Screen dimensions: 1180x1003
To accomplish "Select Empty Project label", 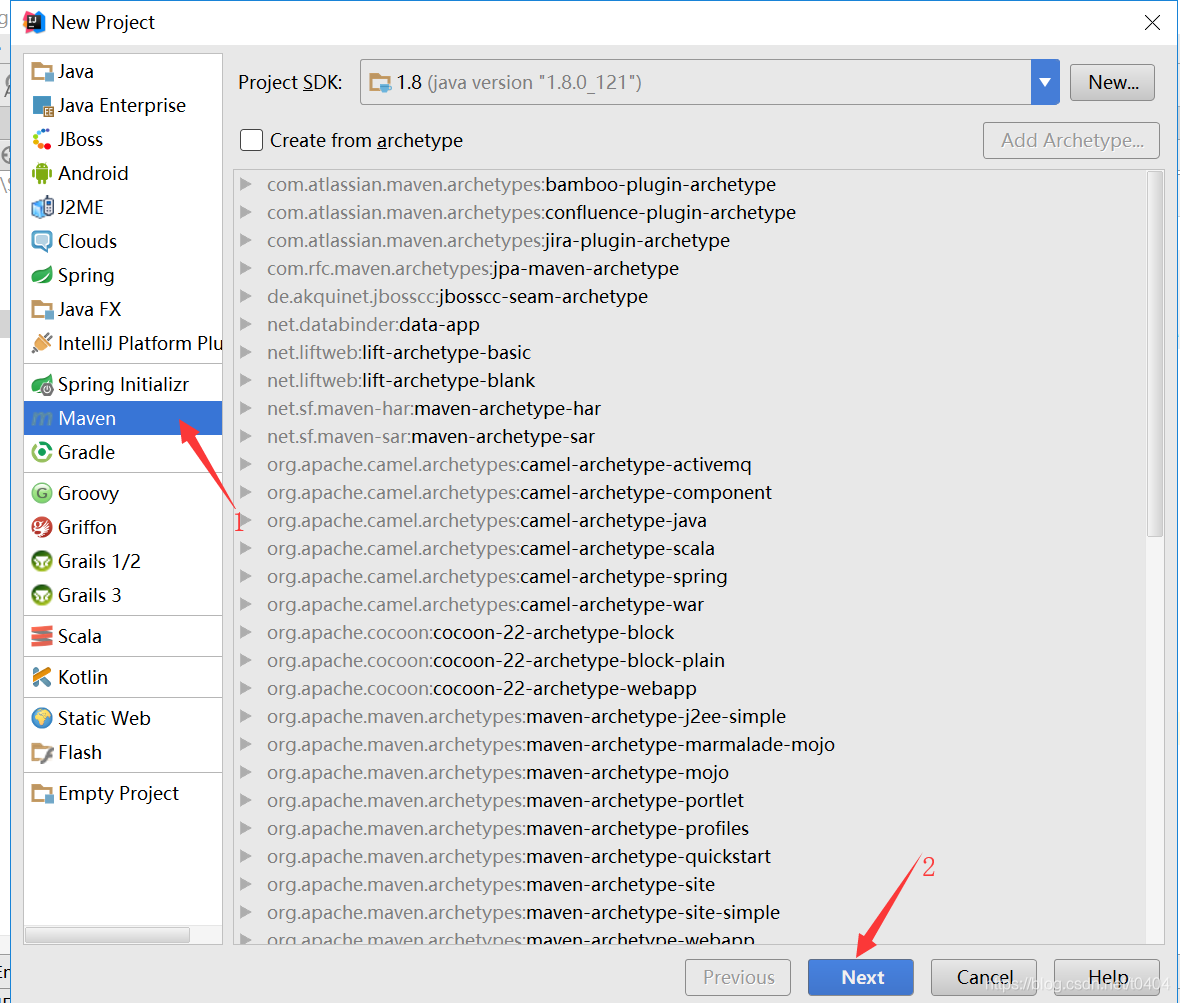I will tap(118, 794).
